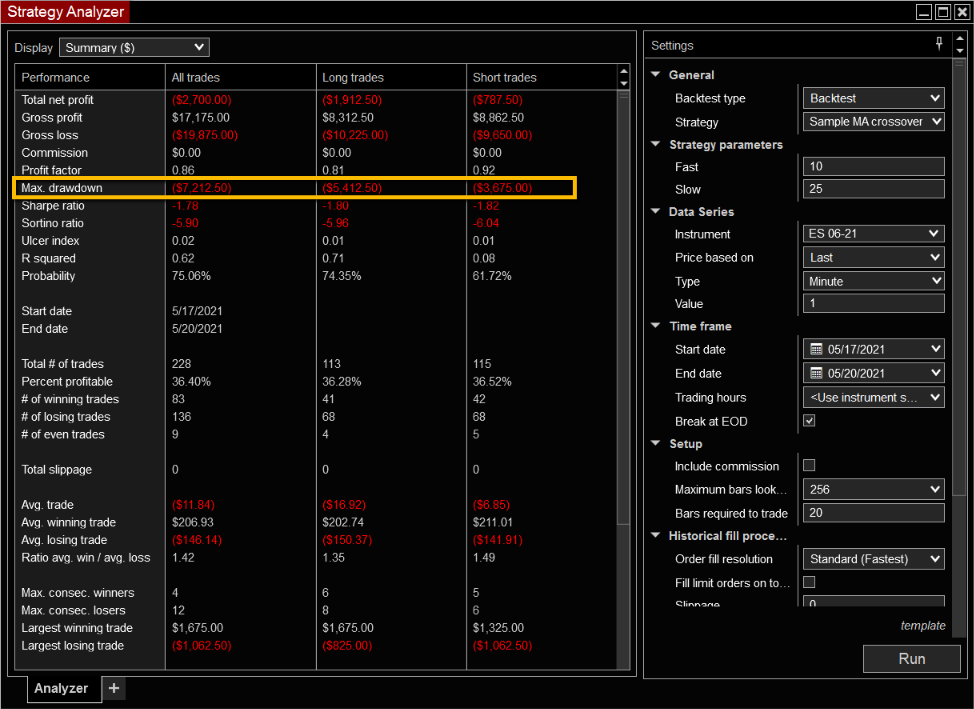Click Bars required to trade field

(873, 513)
